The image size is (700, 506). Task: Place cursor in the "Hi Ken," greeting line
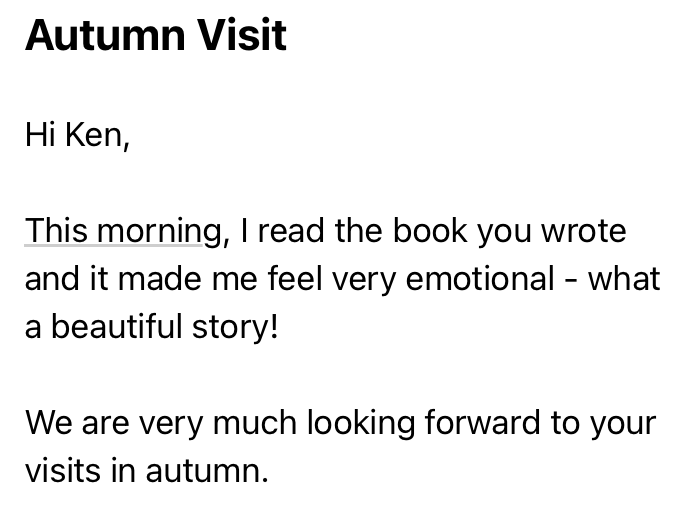77,135
